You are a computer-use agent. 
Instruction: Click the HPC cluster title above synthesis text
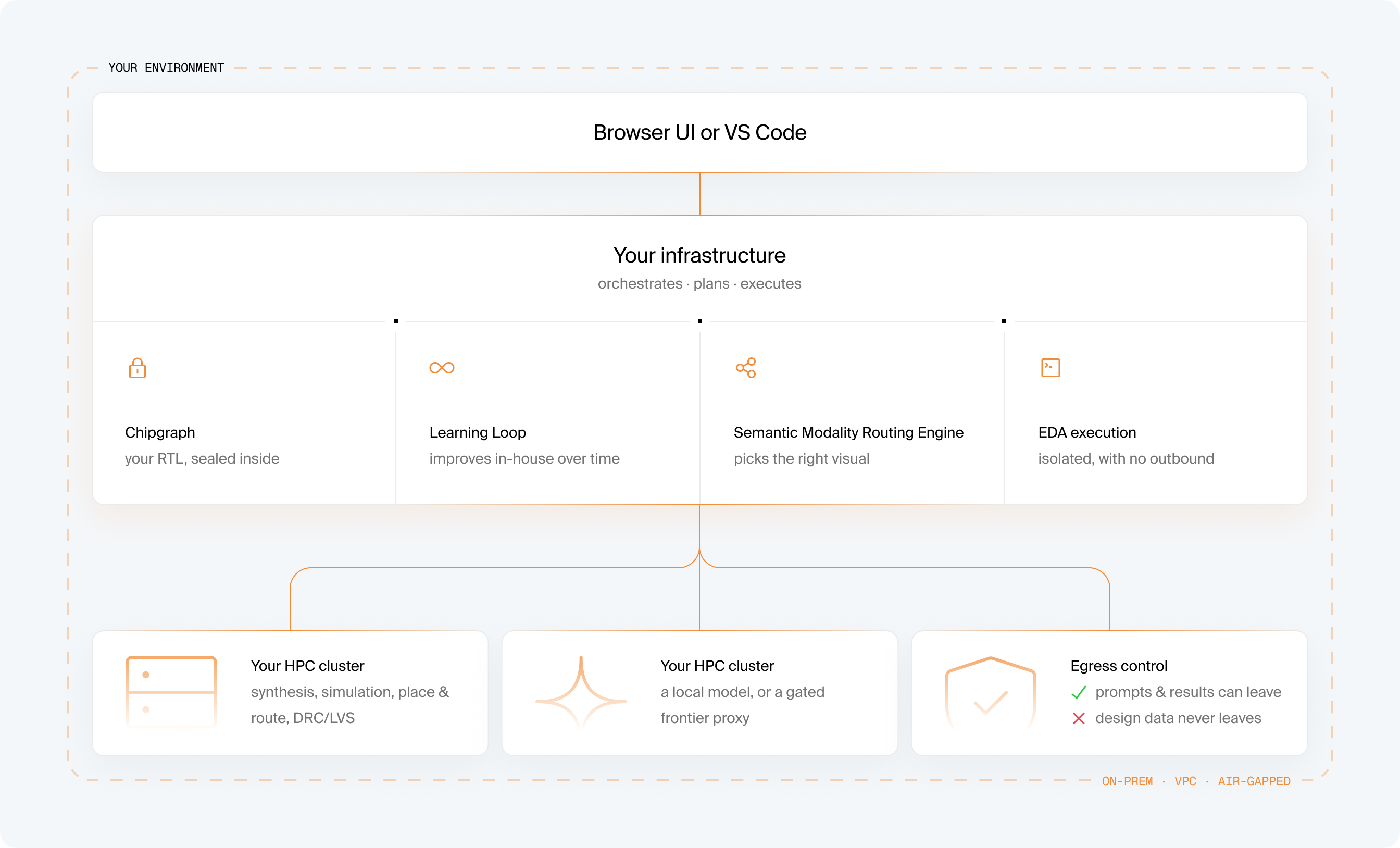[x=307, y=666]
